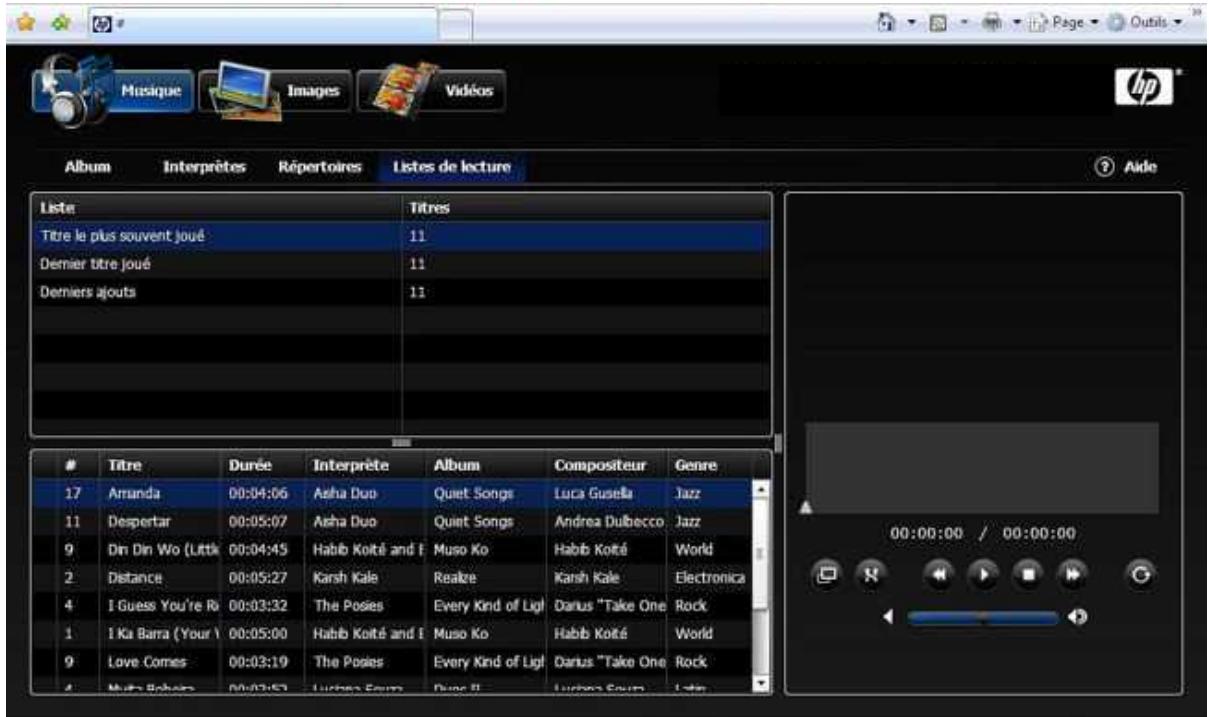Sort tracks by Genre column

(x=709, y=465)
